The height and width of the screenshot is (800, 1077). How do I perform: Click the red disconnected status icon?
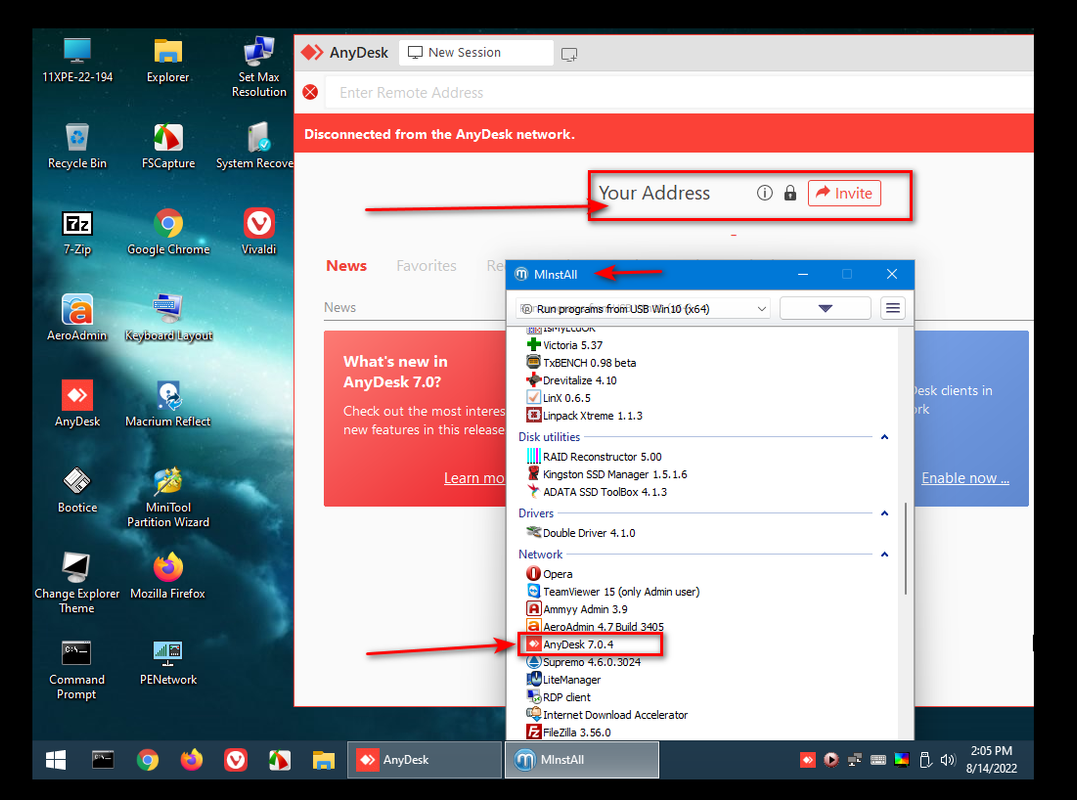point(310,92)
